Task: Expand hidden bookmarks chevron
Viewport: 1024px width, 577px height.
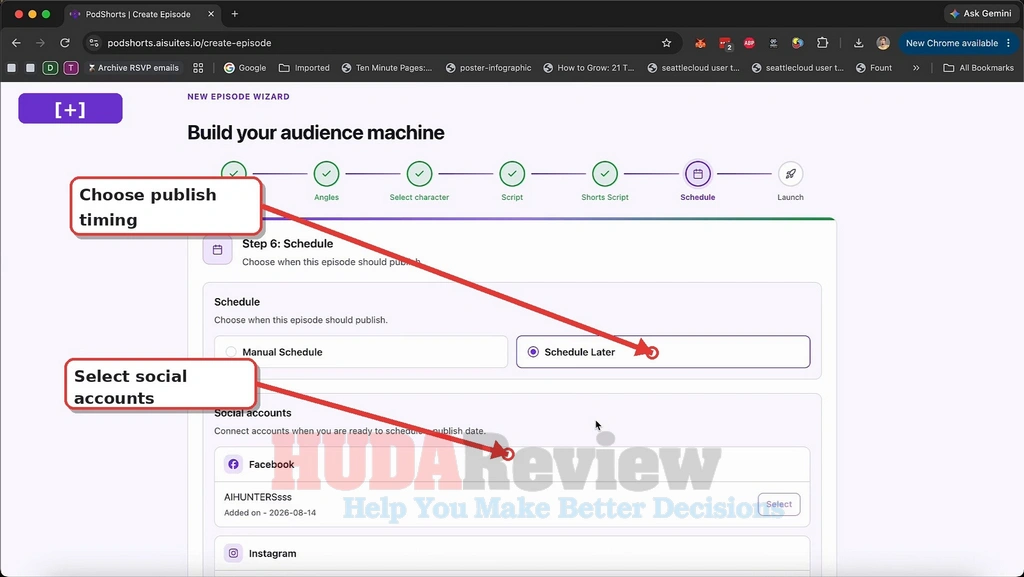Action: 916,68
